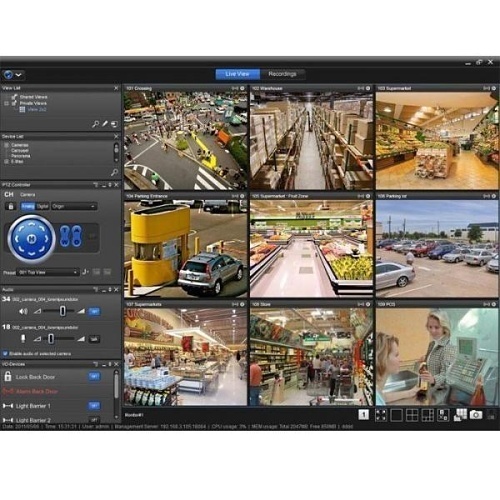Toggle the Light Barrier 1 switch
The image size is (500, 500).
coord(94,405)
